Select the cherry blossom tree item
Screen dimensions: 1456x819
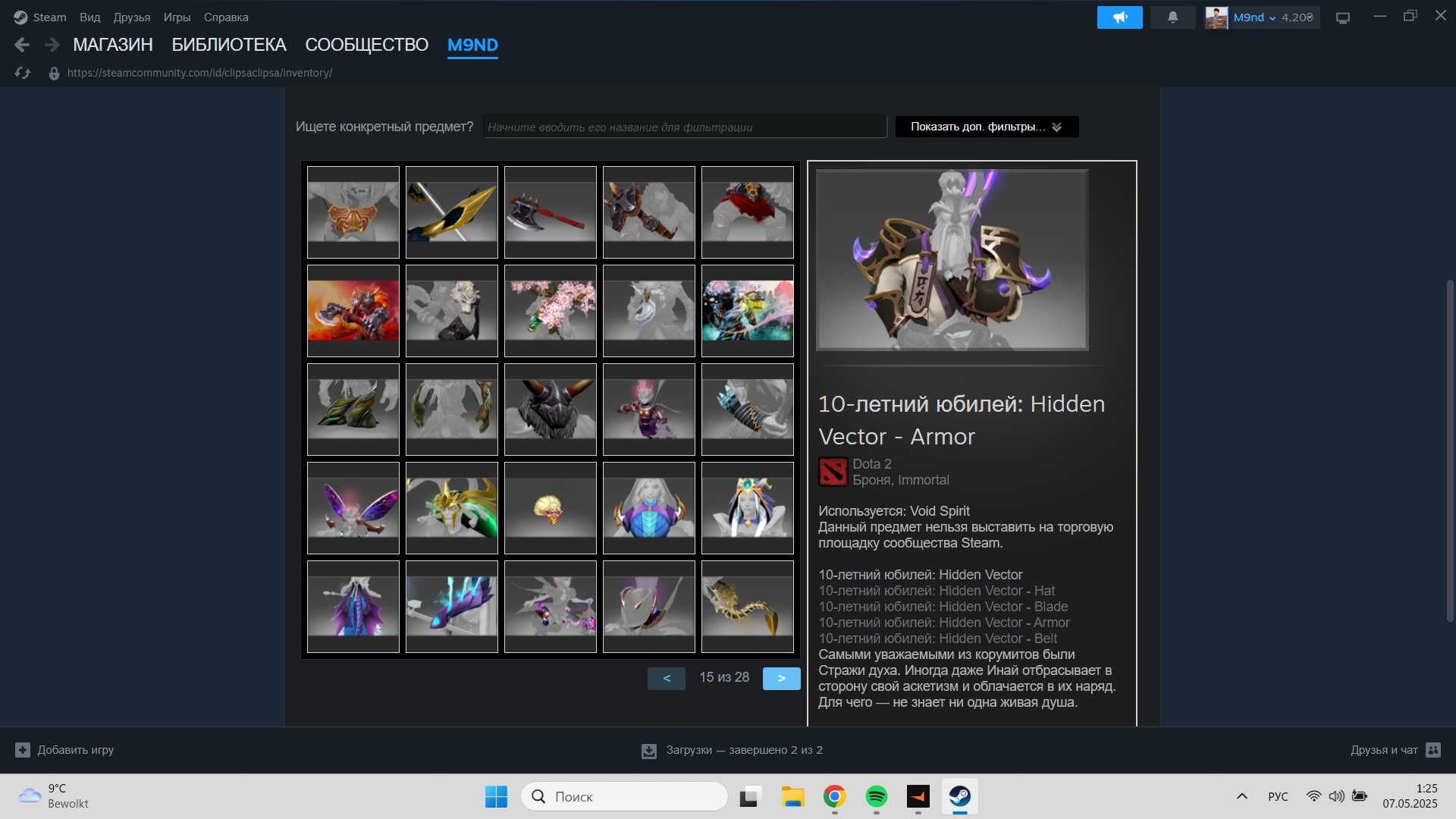coord(551,311)
